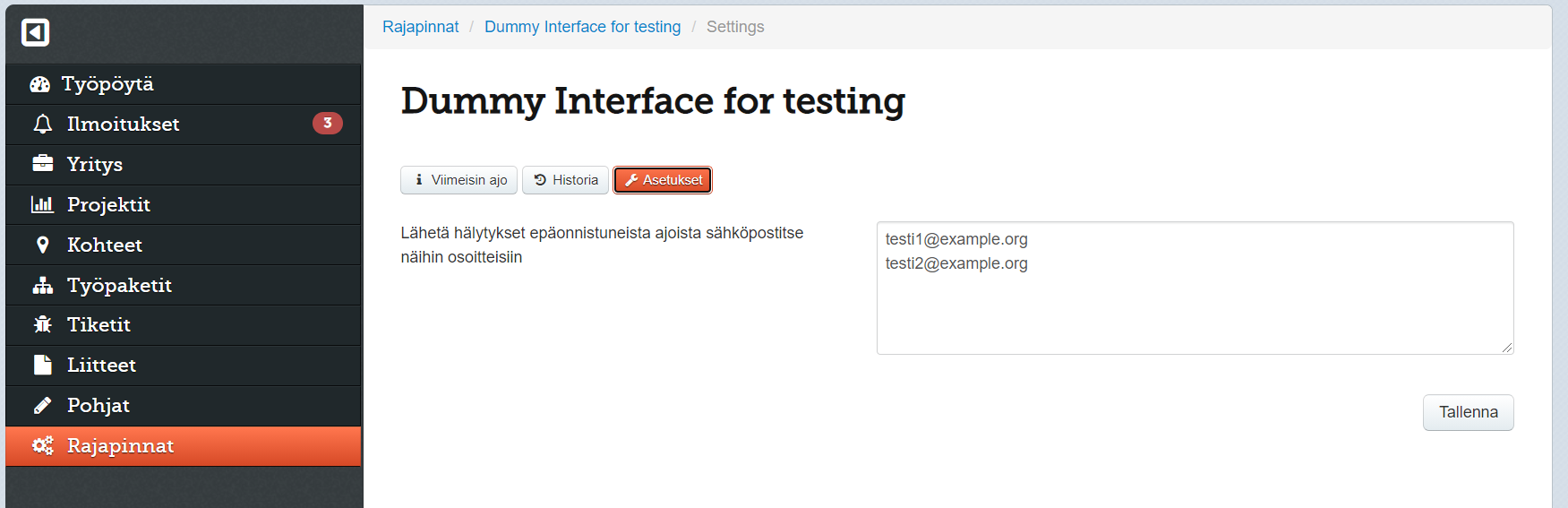Click the Ilmoitukset bell icon
The width and height of the screenshot is (1568, 508).
click(x=42, y=124)
